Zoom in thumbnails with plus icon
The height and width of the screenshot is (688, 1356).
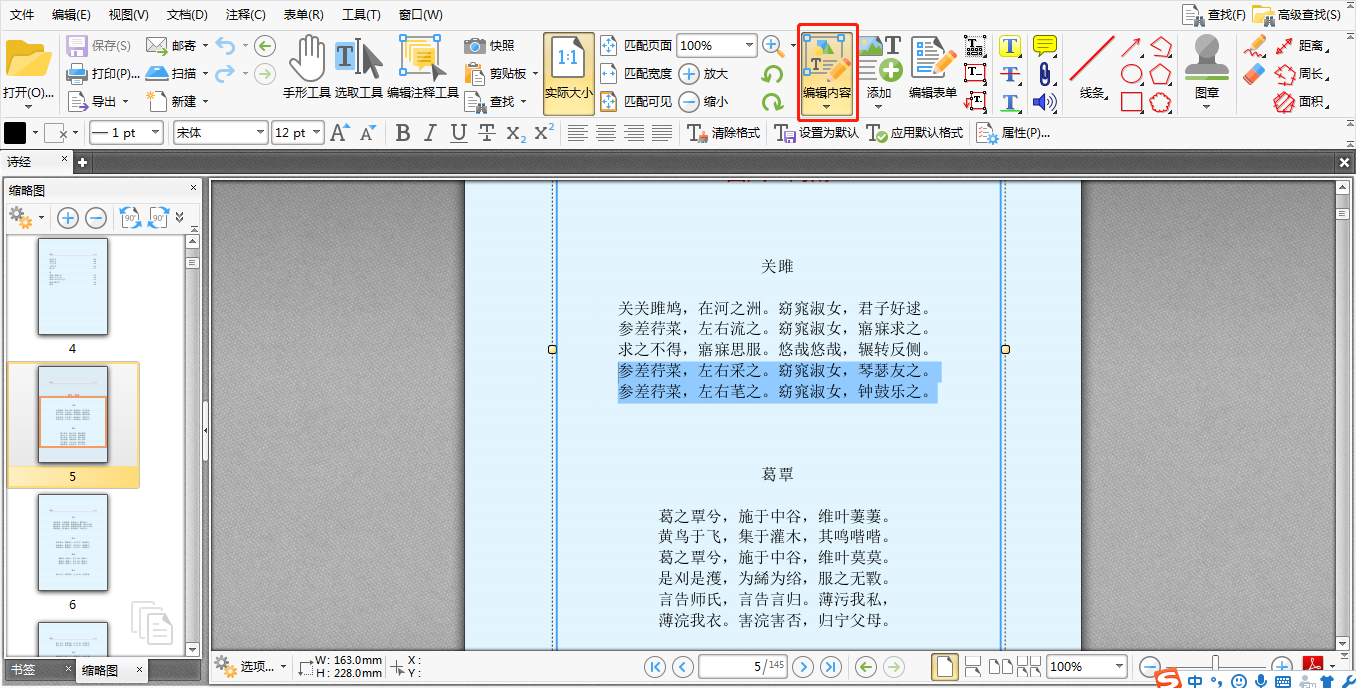click(x=68, y=217)
